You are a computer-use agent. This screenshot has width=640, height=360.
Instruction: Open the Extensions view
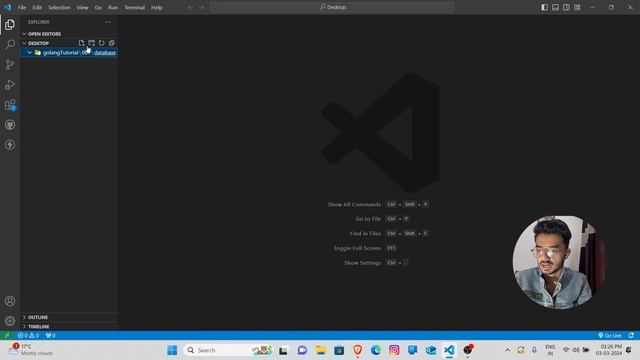click(10, 105)
